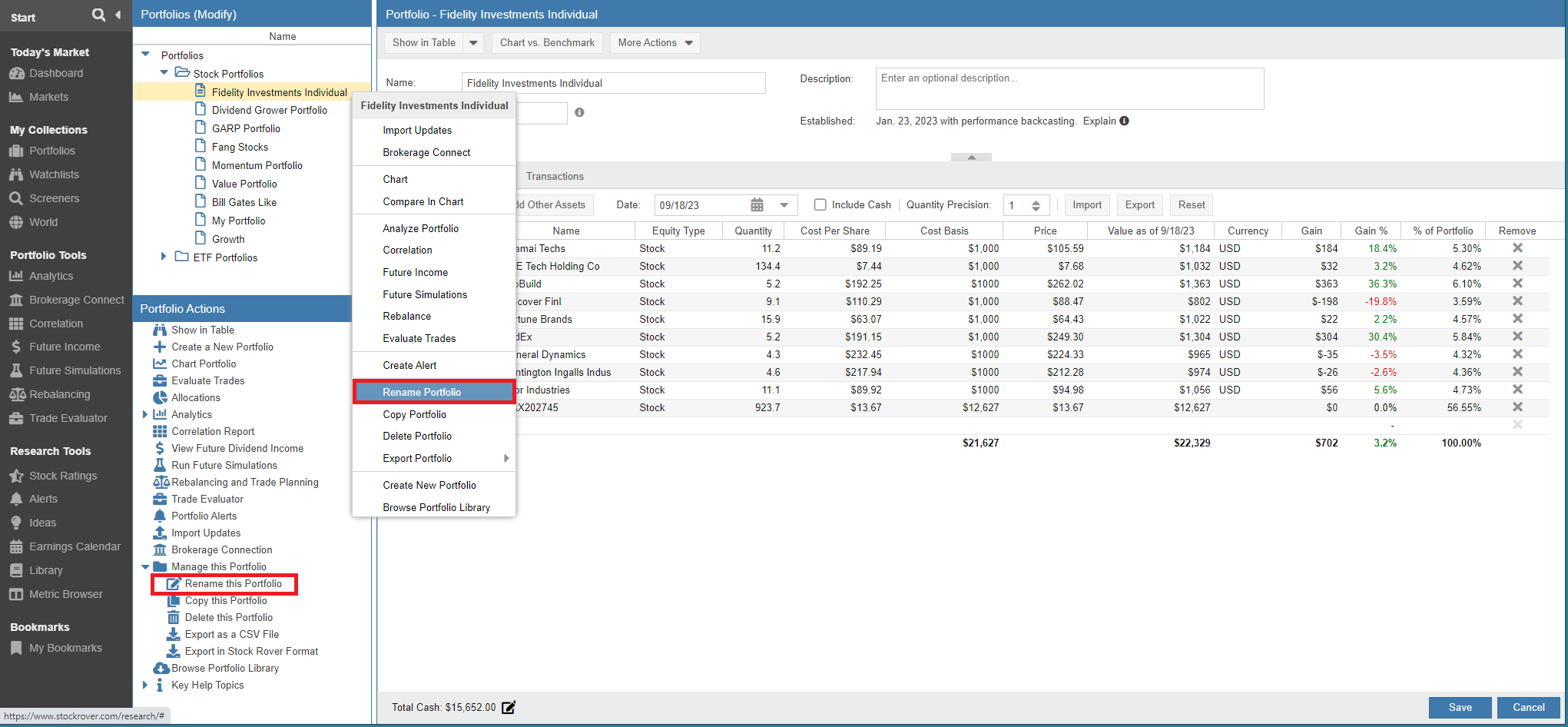Sort by the Cost Basis column header

[x=944, y=231]
